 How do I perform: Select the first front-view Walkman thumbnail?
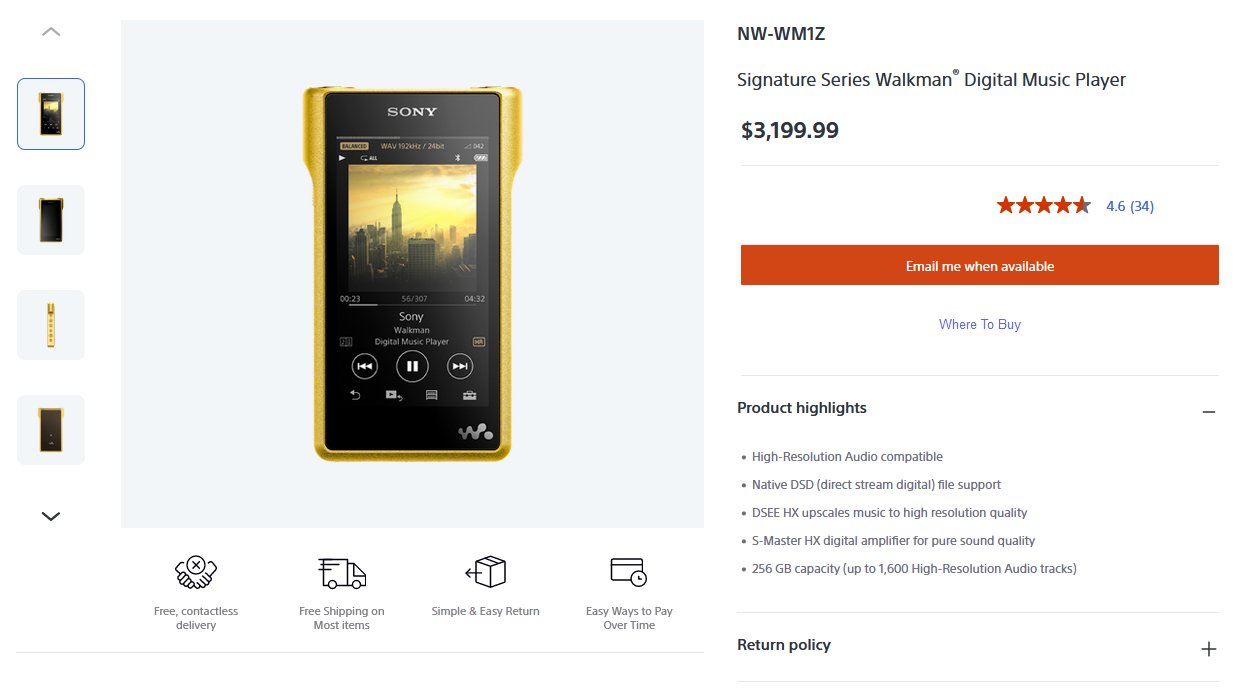point(51,114)
